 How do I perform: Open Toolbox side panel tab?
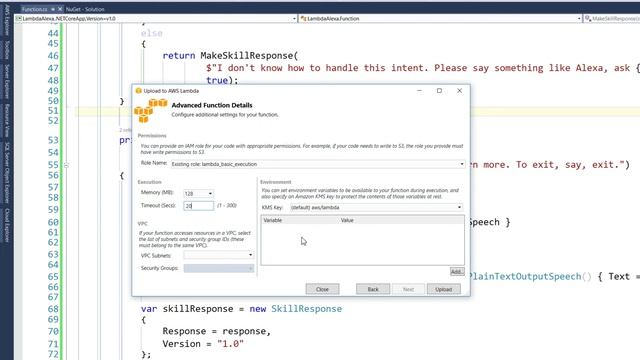click(x=7, y=50)
